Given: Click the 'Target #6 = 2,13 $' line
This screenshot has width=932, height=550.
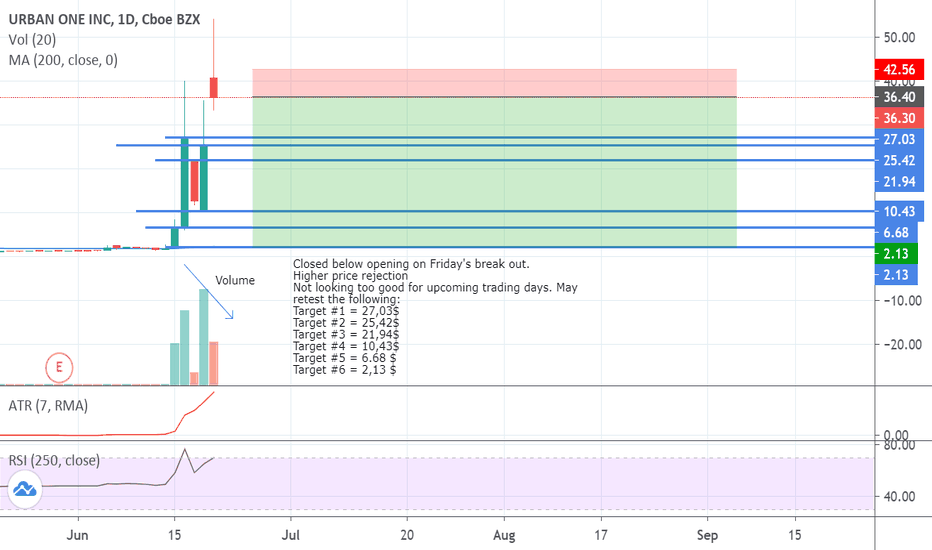Looking at the screenshot, I should [x=345, y=370].
